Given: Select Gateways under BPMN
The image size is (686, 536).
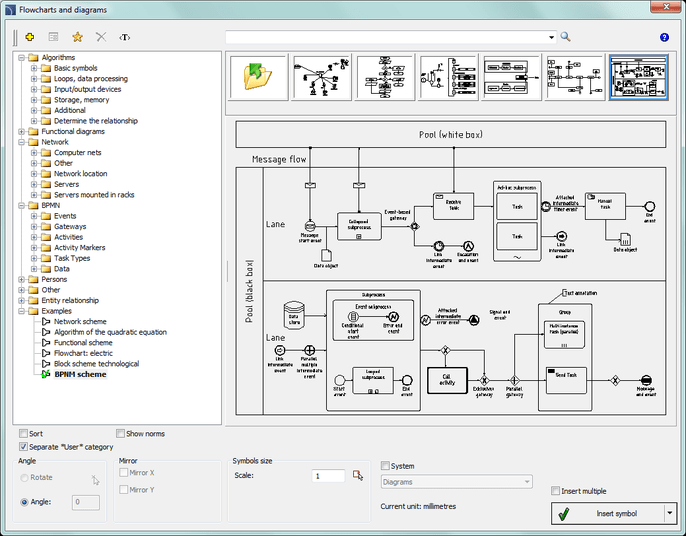Looking at the screenshot, I should (x=70, y=227).
